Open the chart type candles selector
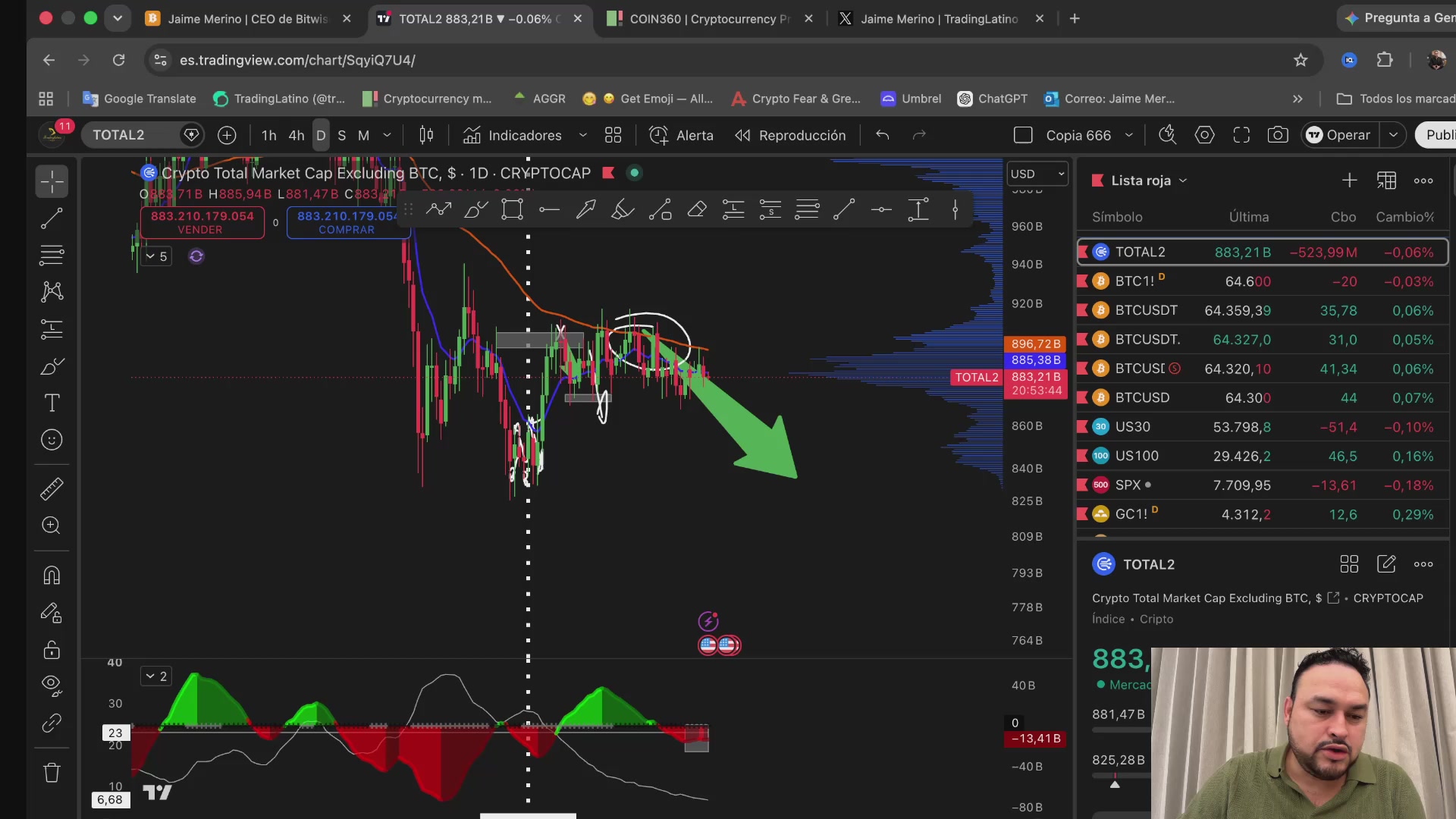The width and height of the screenshot is (1456, 819). pyautogui.click(x=426, y=135)
